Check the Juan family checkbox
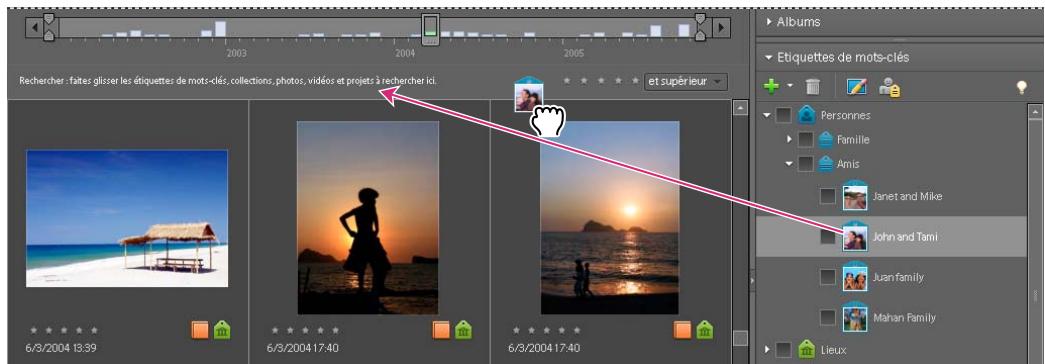The height and width of the screenshot is (364, 1045). pos(827,277)
